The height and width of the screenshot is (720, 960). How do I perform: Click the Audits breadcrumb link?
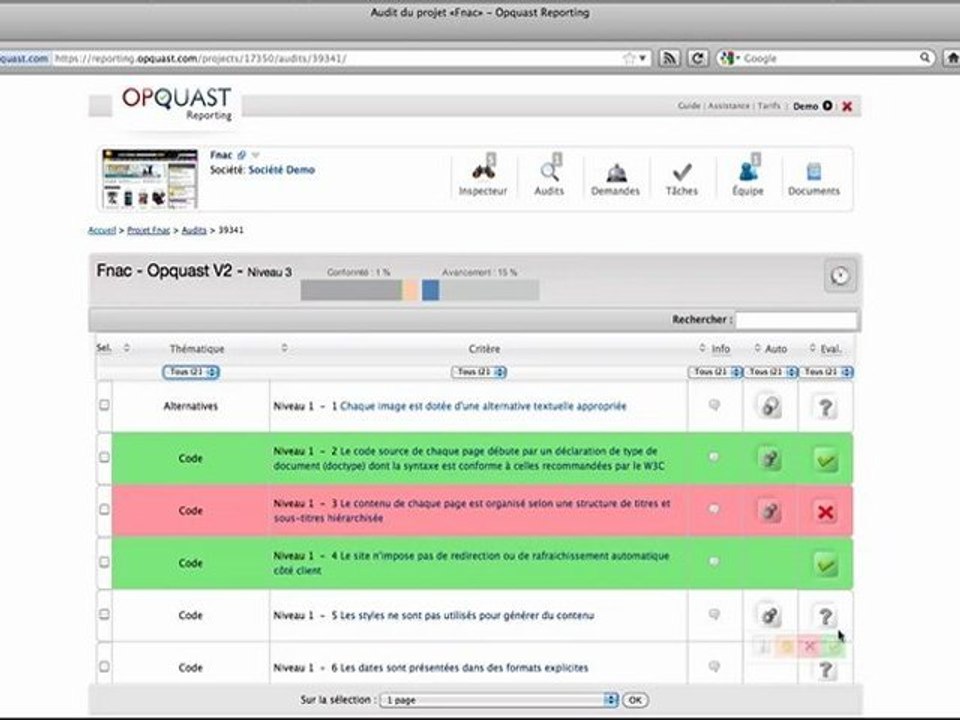point(194,230)
